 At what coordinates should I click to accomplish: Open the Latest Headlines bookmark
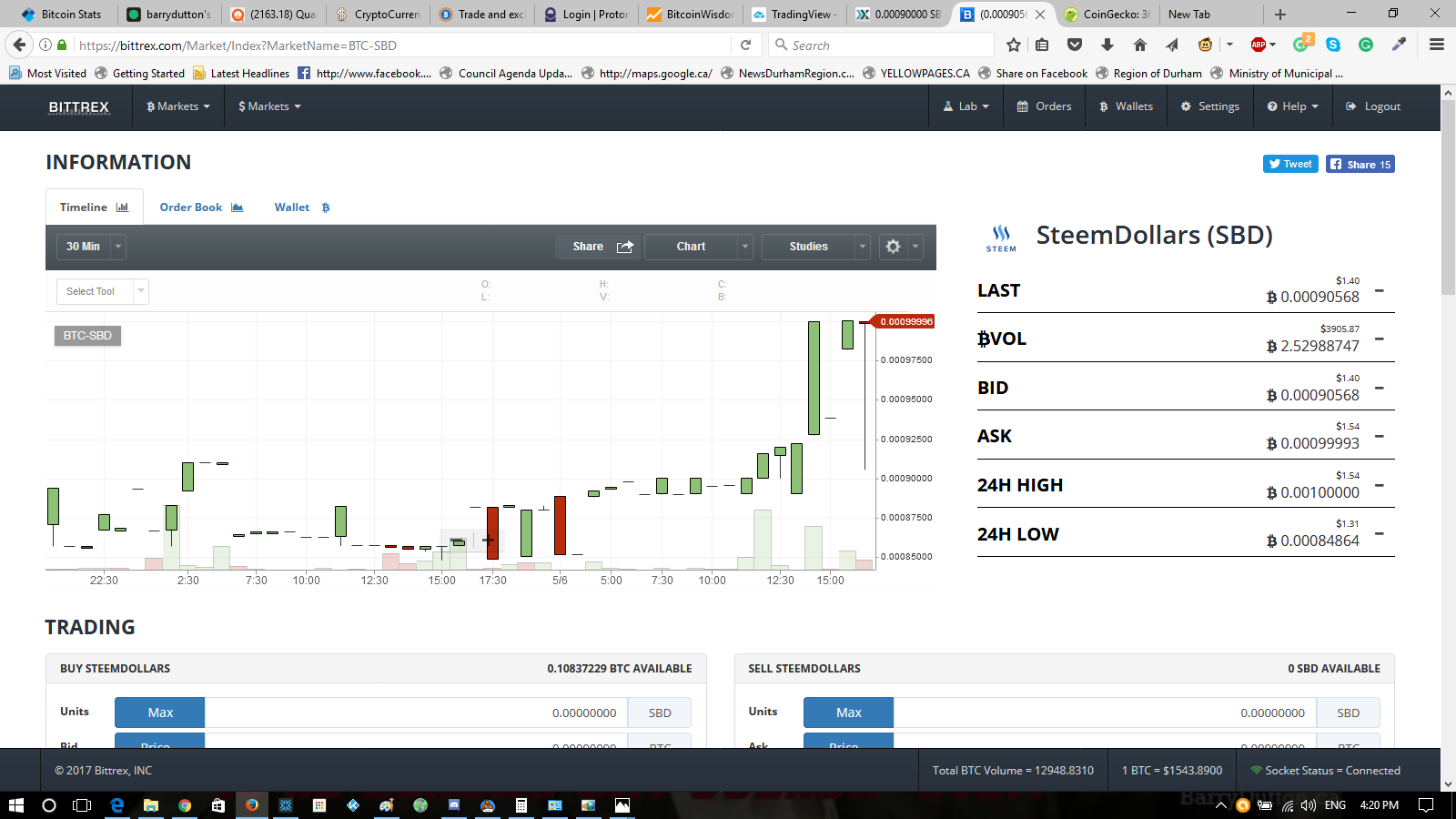click(241, 74)
